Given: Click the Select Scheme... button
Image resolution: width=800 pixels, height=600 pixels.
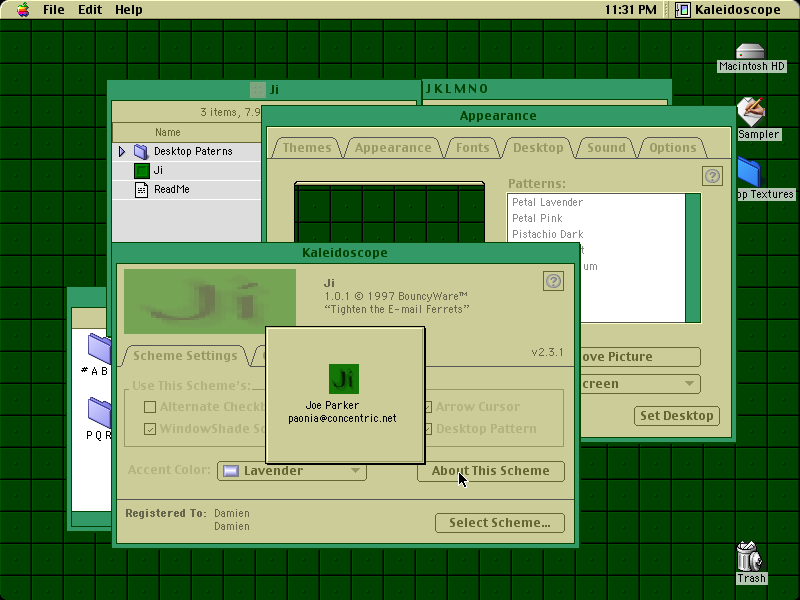Looking at the screenshot, I should [x=499, y=523].
